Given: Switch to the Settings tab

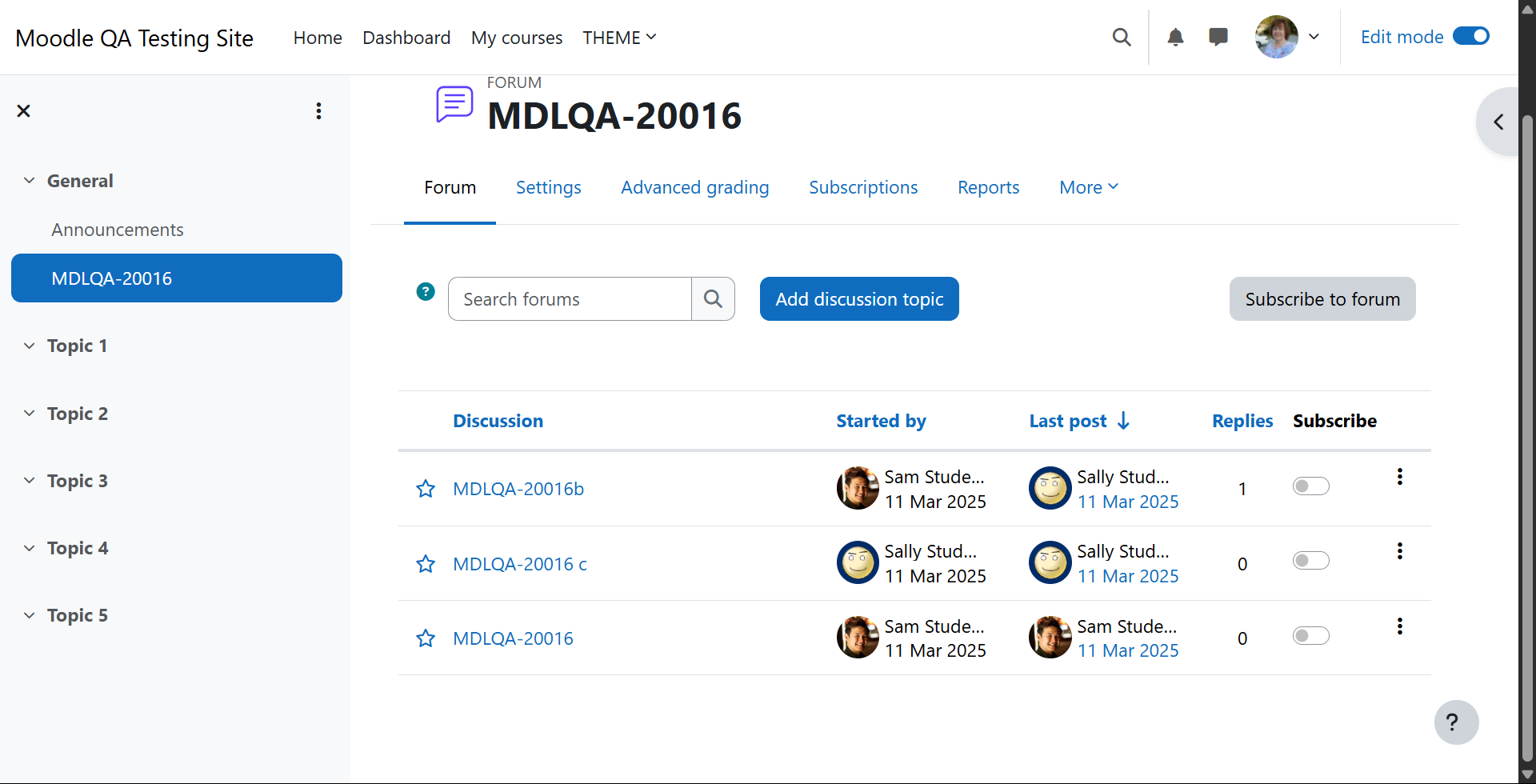Looking at the screenshot, I should [549, 187].
